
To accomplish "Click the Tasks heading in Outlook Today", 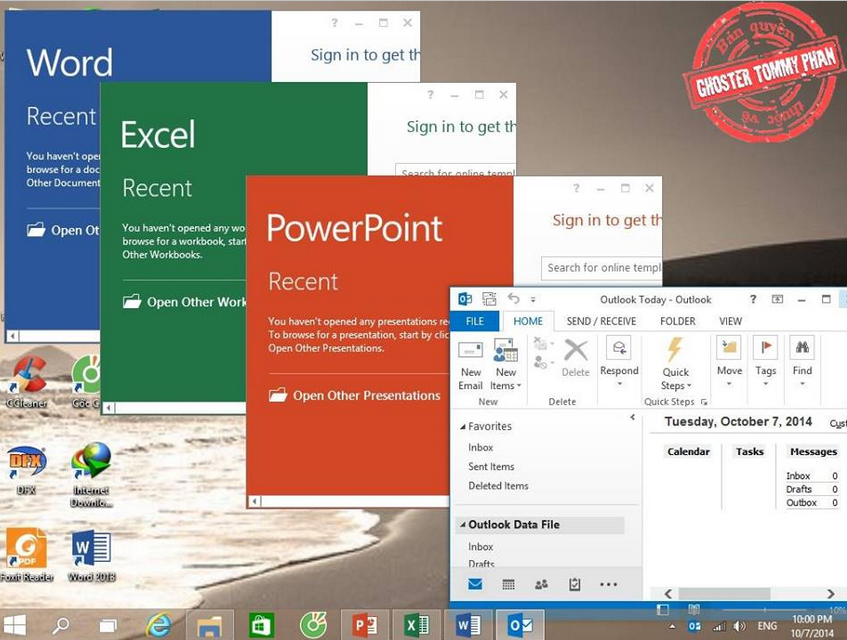I will coord(750,452).
